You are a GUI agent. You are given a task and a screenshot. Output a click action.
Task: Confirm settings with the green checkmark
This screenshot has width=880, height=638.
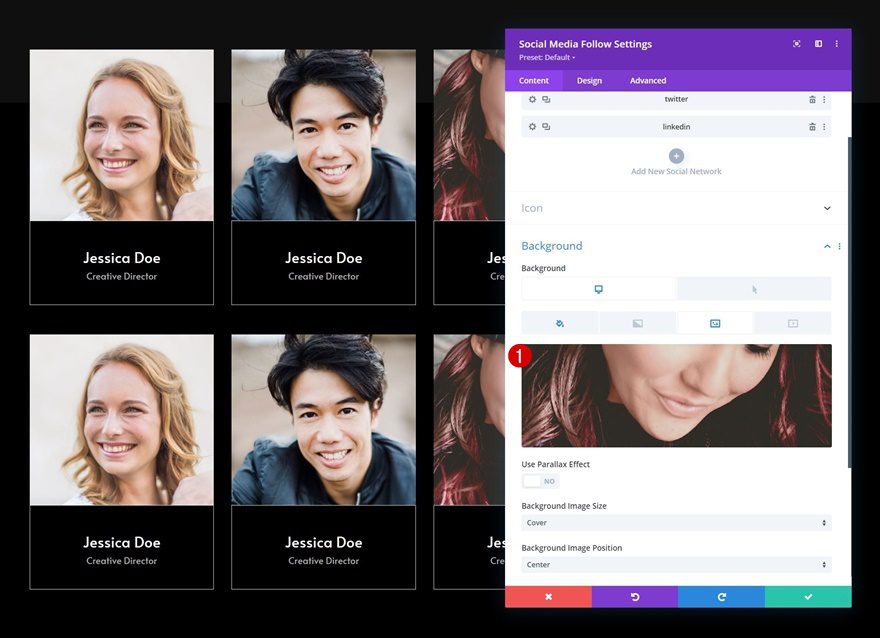click(808, 596)
